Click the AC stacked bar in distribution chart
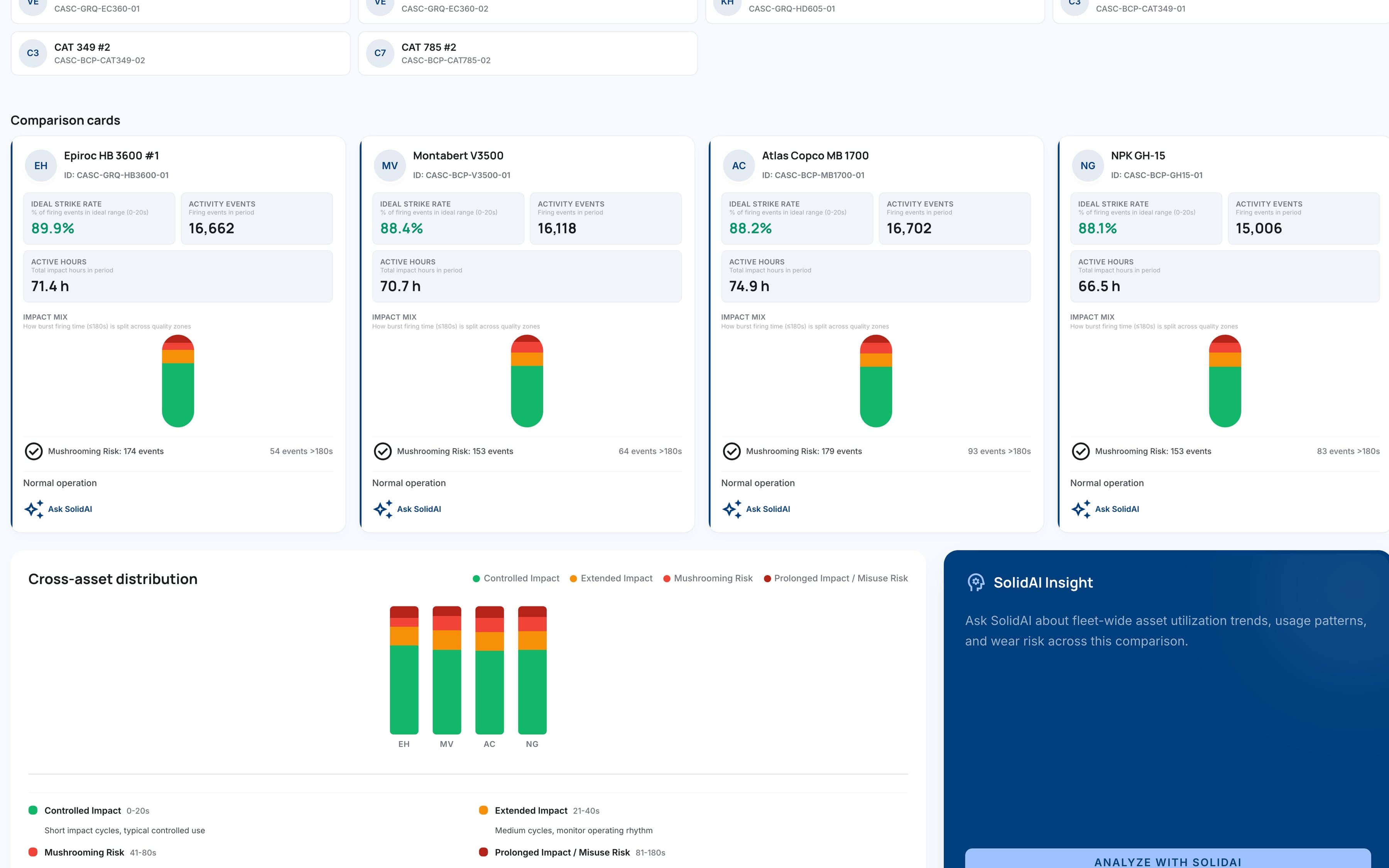The height and width of the screenshot is (868, 1389). pos(490,670)
